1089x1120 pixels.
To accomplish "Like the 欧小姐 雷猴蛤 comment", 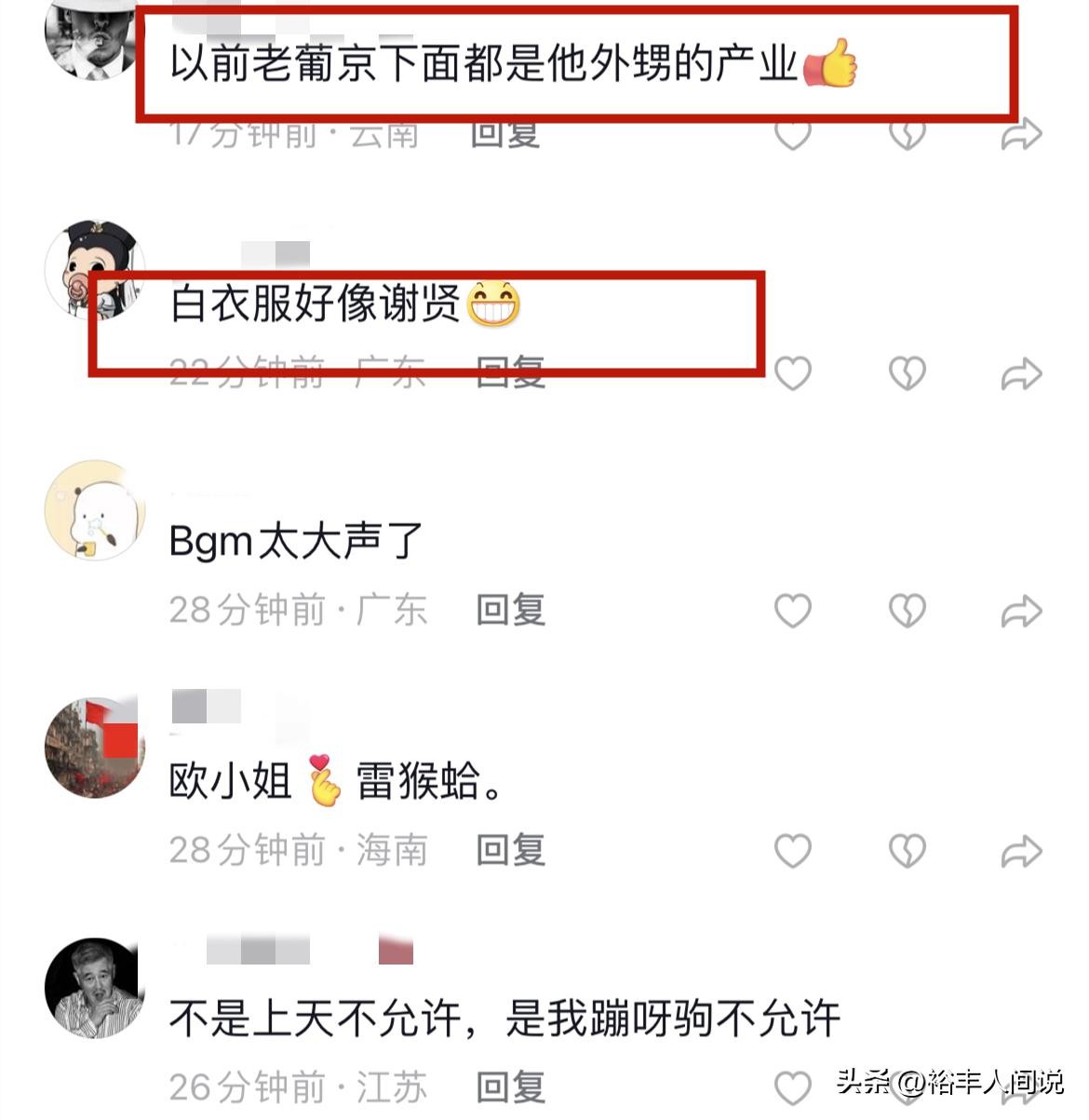I will pyautogui.click(x=793, y=850).
